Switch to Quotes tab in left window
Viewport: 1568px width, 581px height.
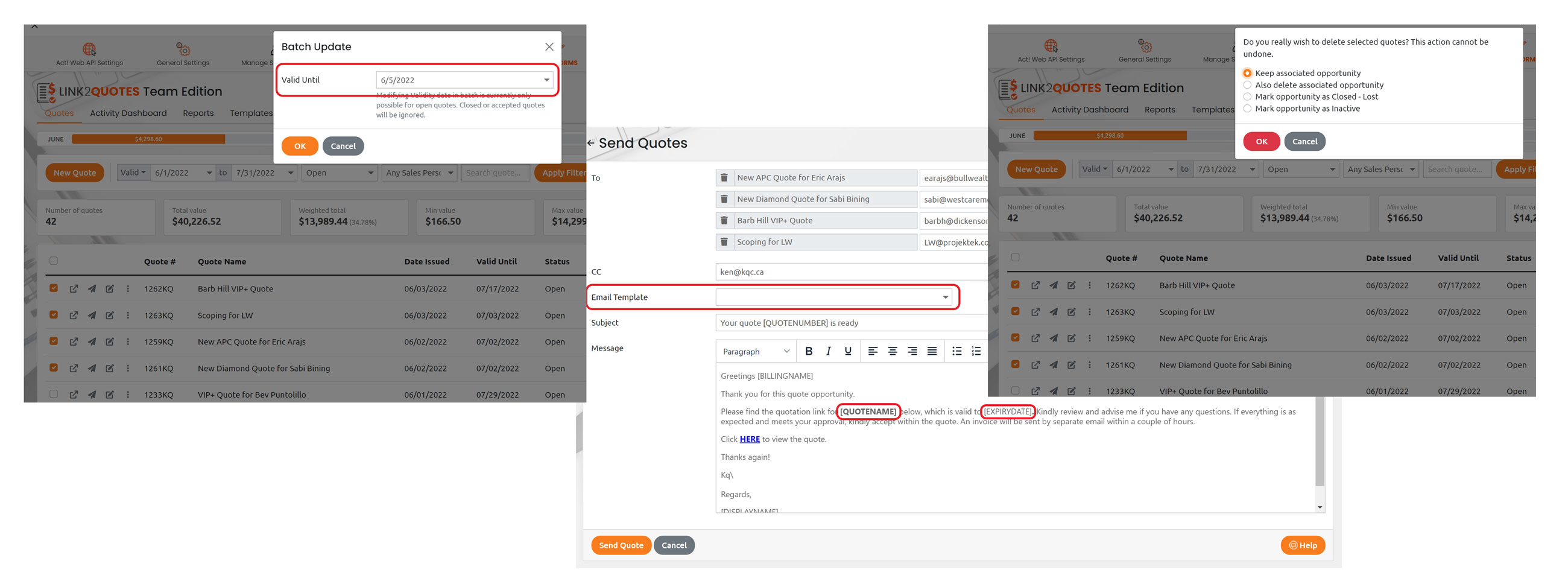tap(59, 113)
